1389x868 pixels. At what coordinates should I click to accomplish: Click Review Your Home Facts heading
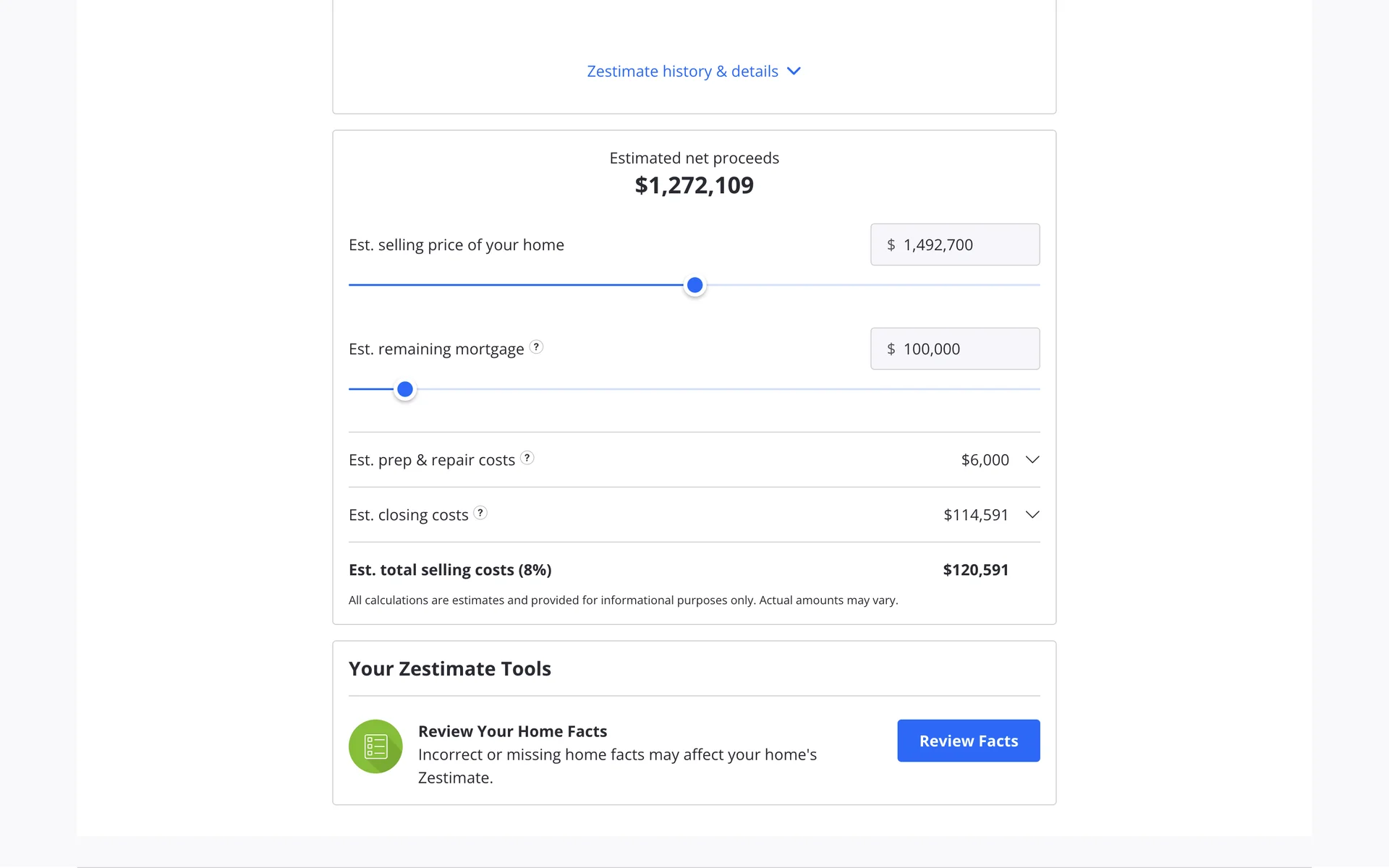512,731
